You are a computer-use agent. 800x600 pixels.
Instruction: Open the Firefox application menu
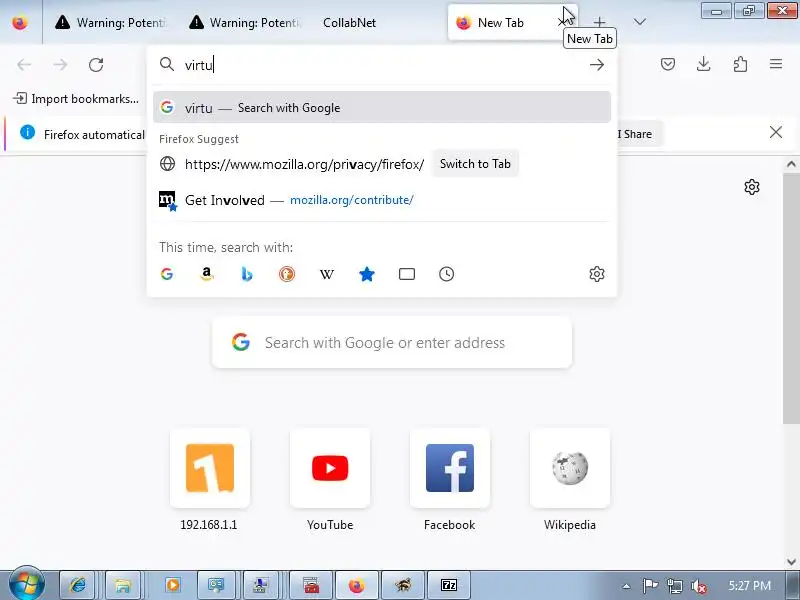tap(776, 64)
